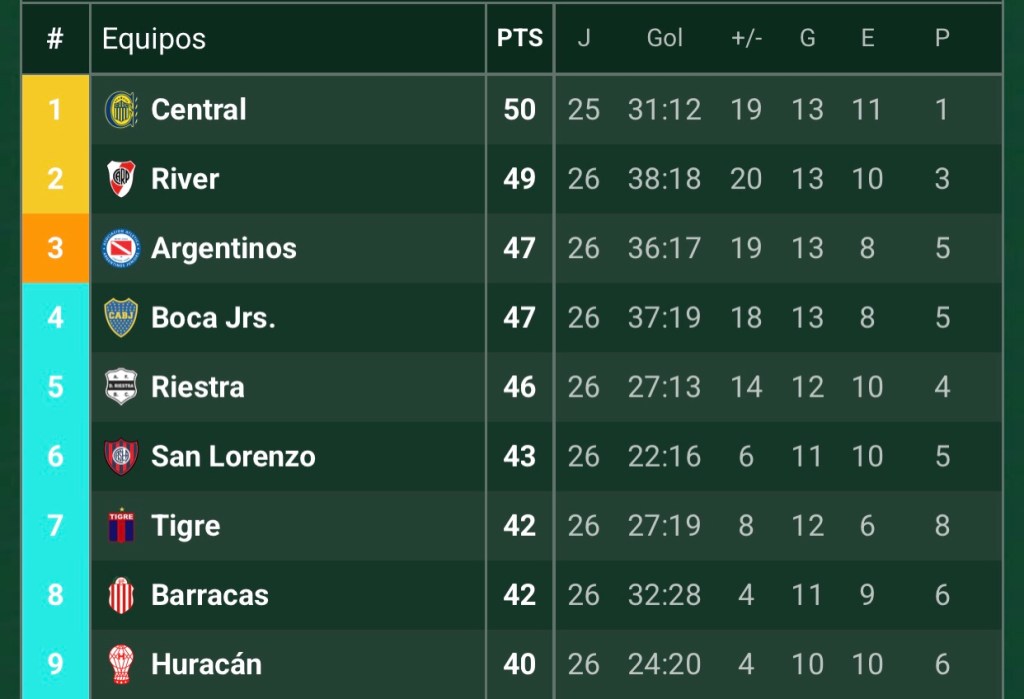1024x699 pixels.
Task: Select the Barracas club crest
Action: [x=122, y=595]
